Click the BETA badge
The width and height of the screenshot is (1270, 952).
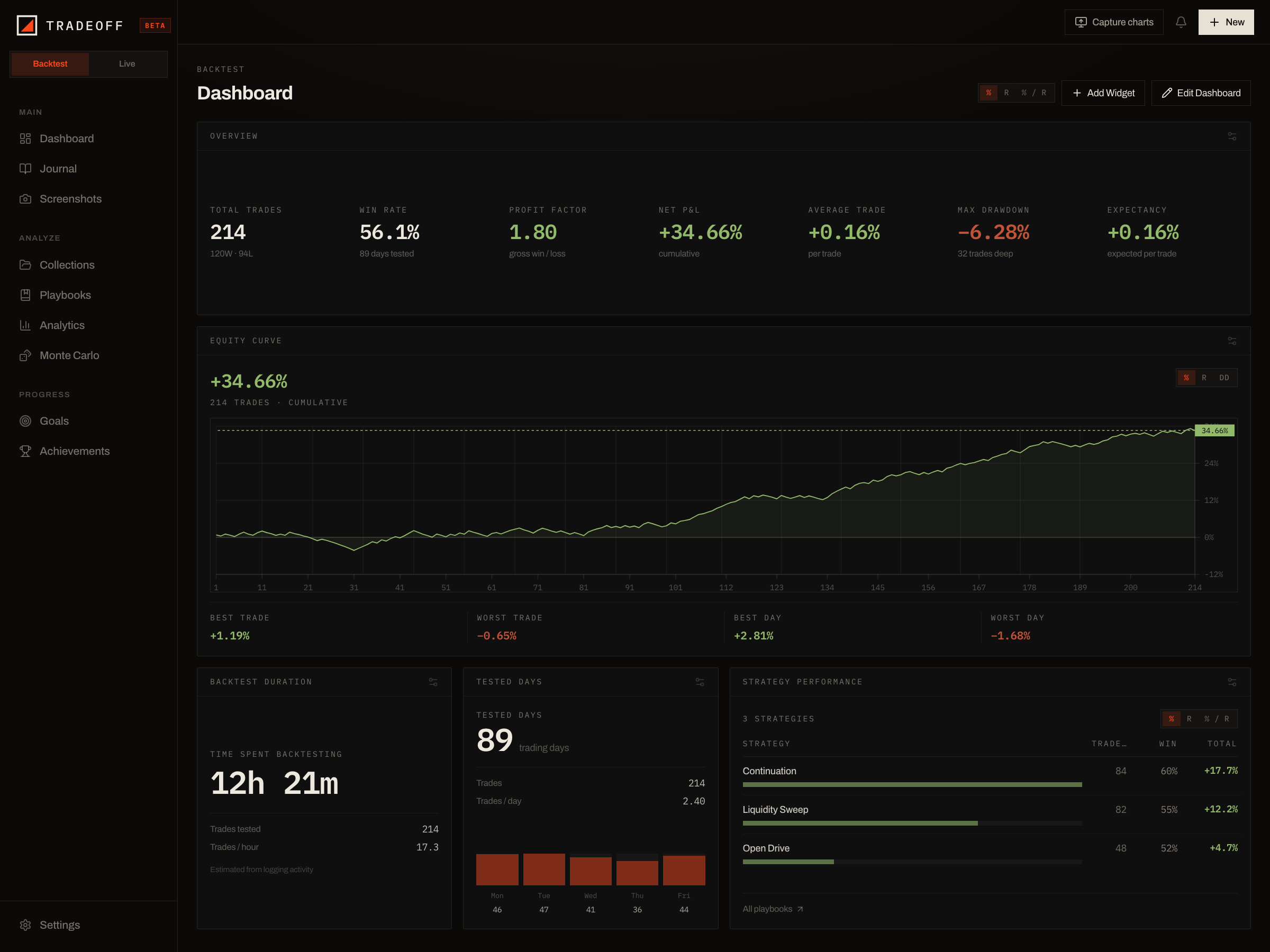click(155, 25)
